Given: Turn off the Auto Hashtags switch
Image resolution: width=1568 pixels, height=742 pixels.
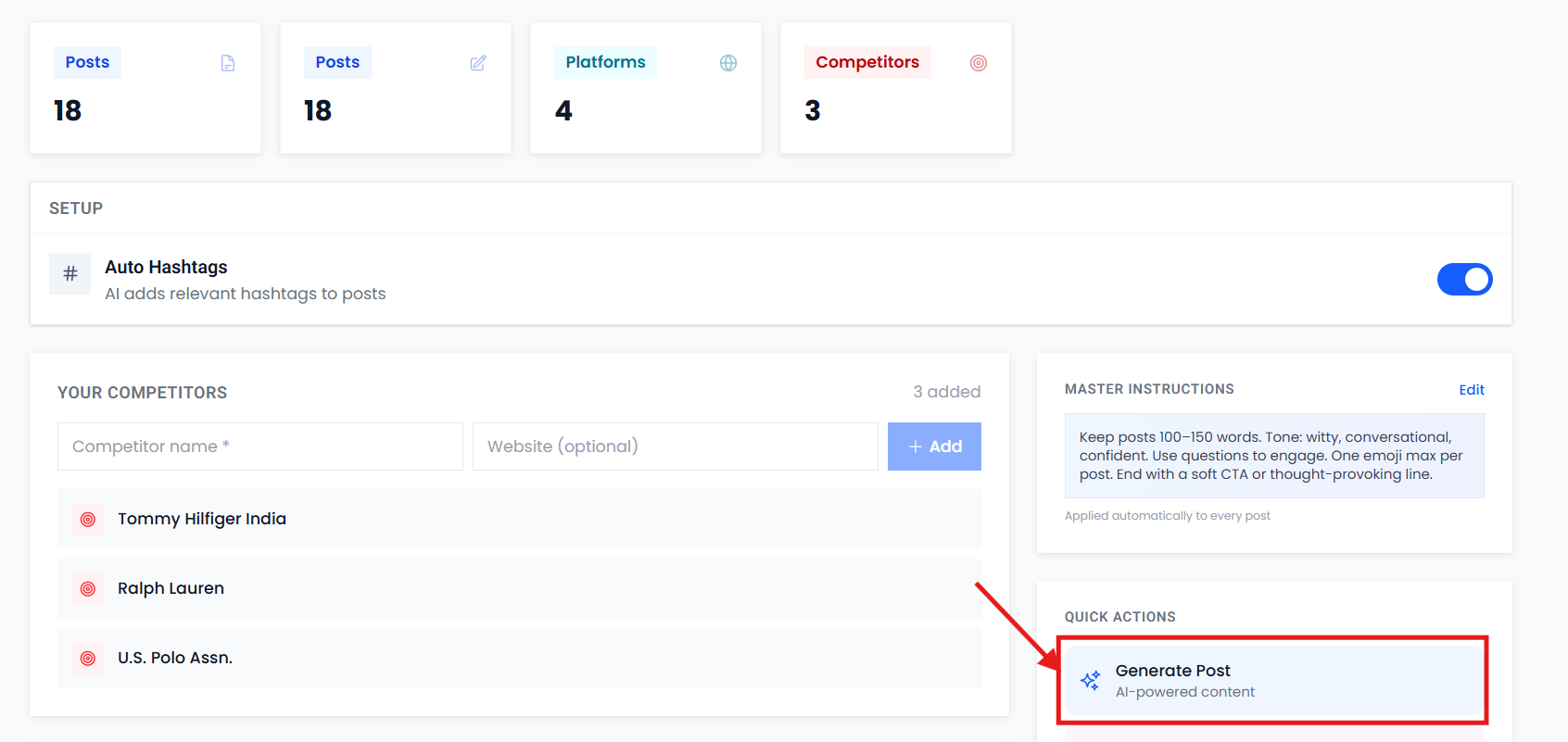Looking at the screenshot, I should [x=1464, y=279].
